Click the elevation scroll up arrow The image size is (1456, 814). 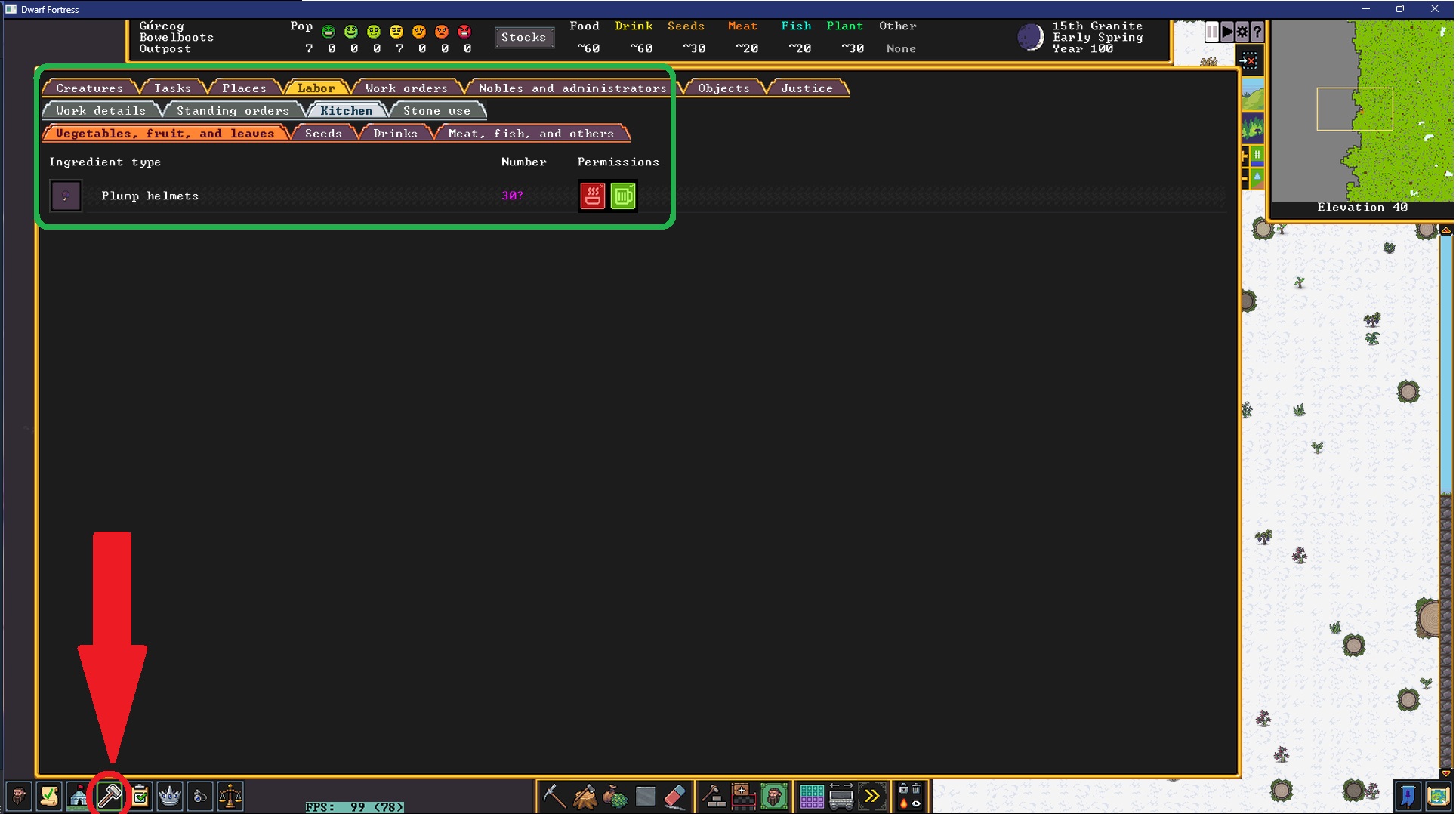1446,230
